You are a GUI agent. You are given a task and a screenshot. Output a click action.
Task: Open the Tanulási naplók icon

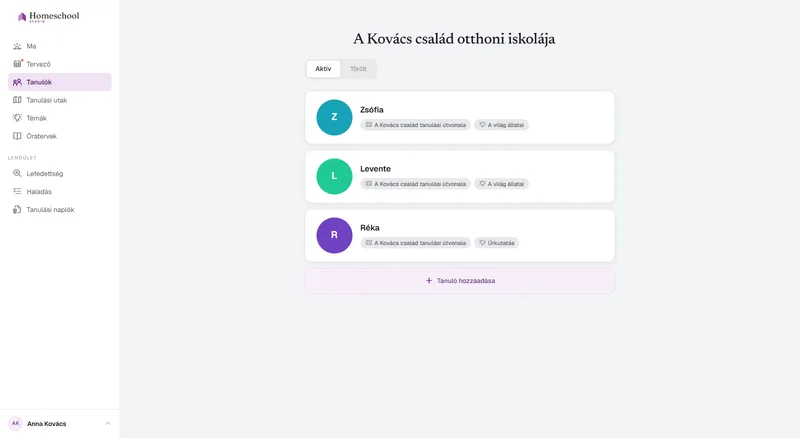[x=17, y=210]
